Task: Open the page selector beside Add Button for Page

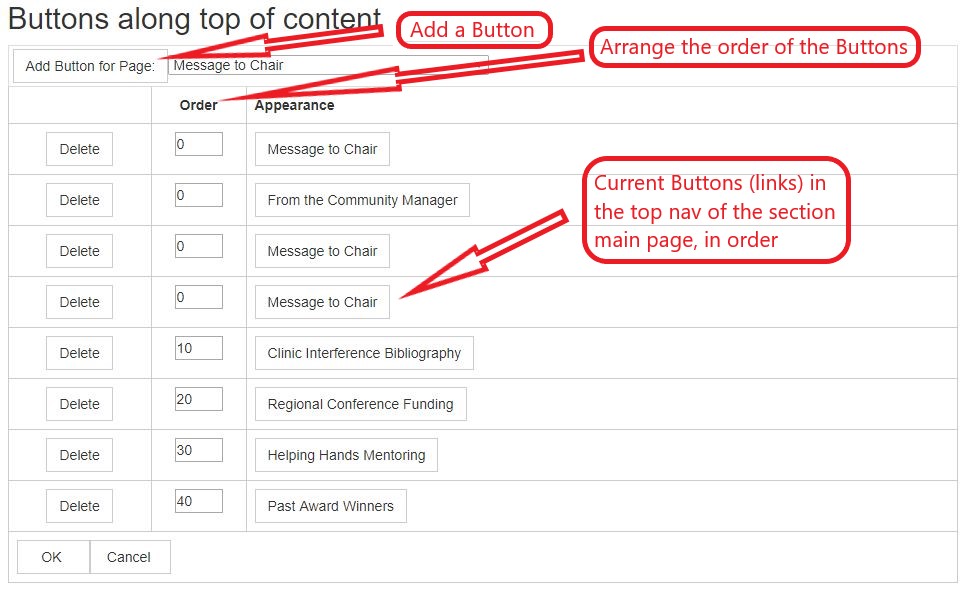Action: 328,65
